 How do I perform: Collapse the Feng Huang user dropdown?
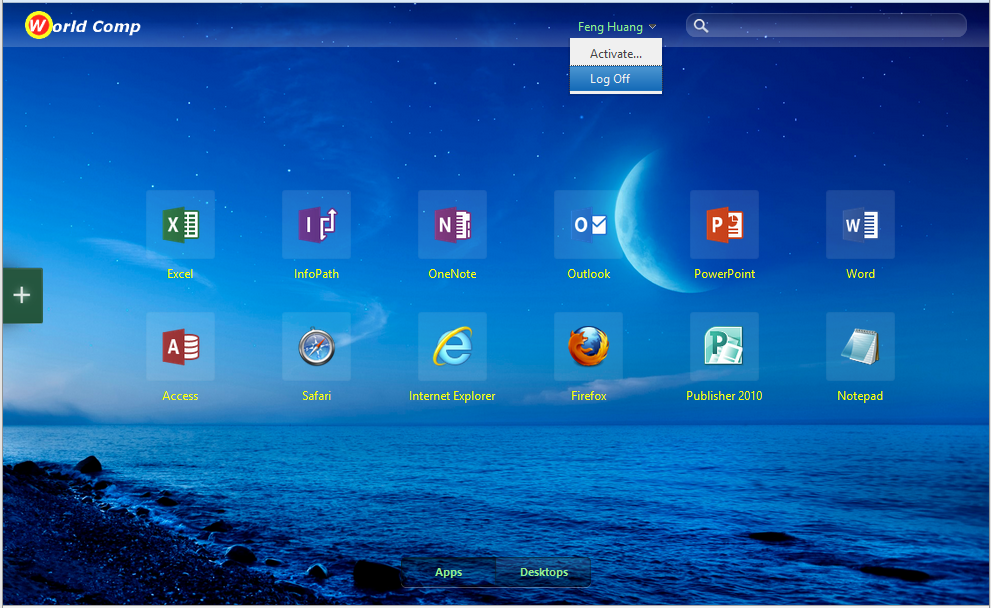(616, 27)
